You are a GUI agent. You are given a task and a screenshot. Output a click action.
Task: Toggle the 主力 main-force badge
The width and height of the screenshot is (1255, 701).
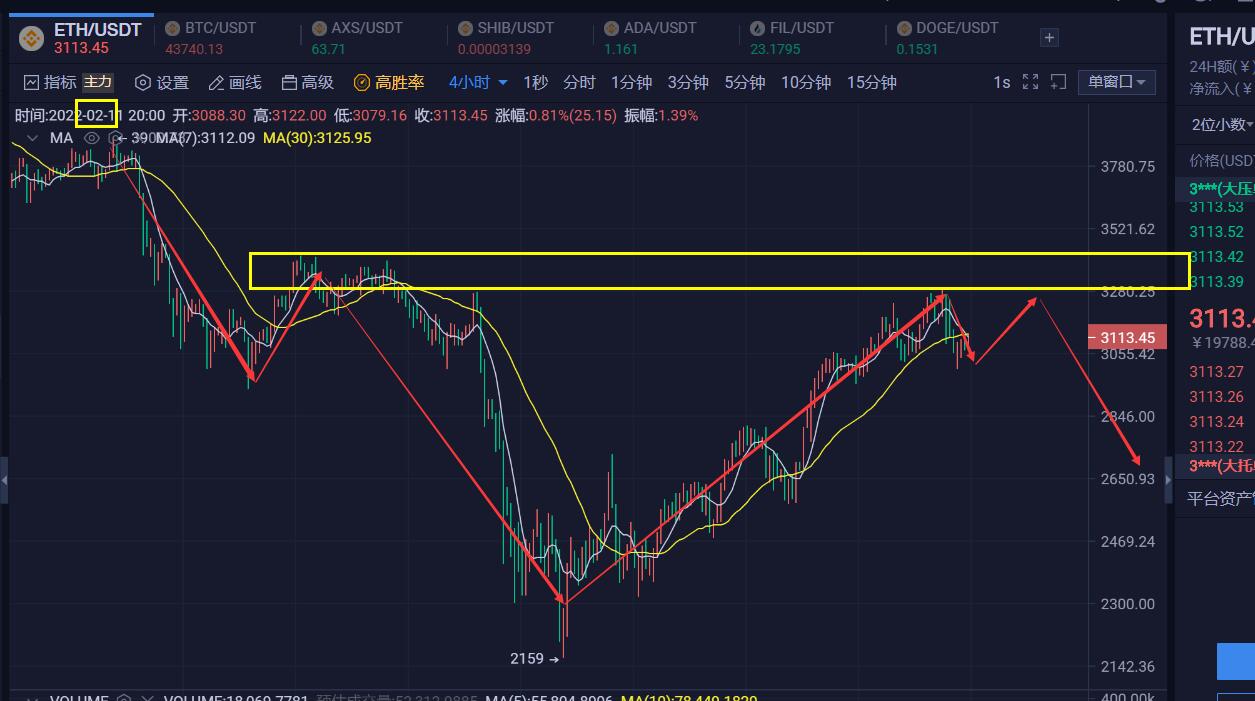tap(97, 82)
